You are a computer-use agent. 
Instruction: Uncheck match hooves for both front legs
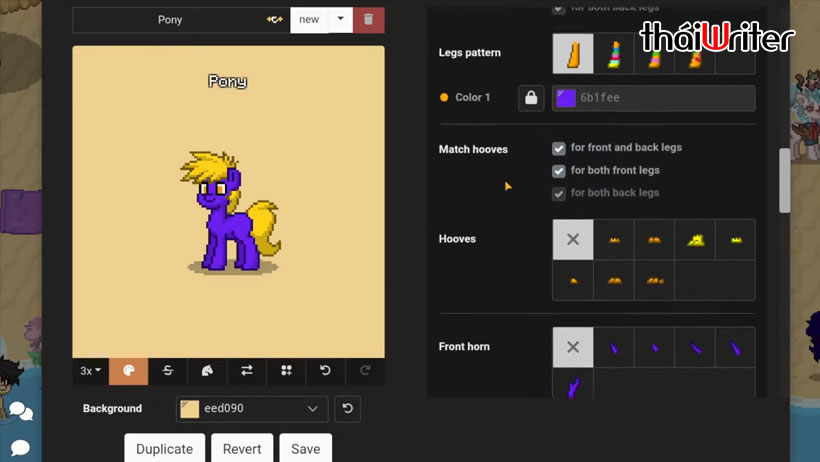pos(559,171)
